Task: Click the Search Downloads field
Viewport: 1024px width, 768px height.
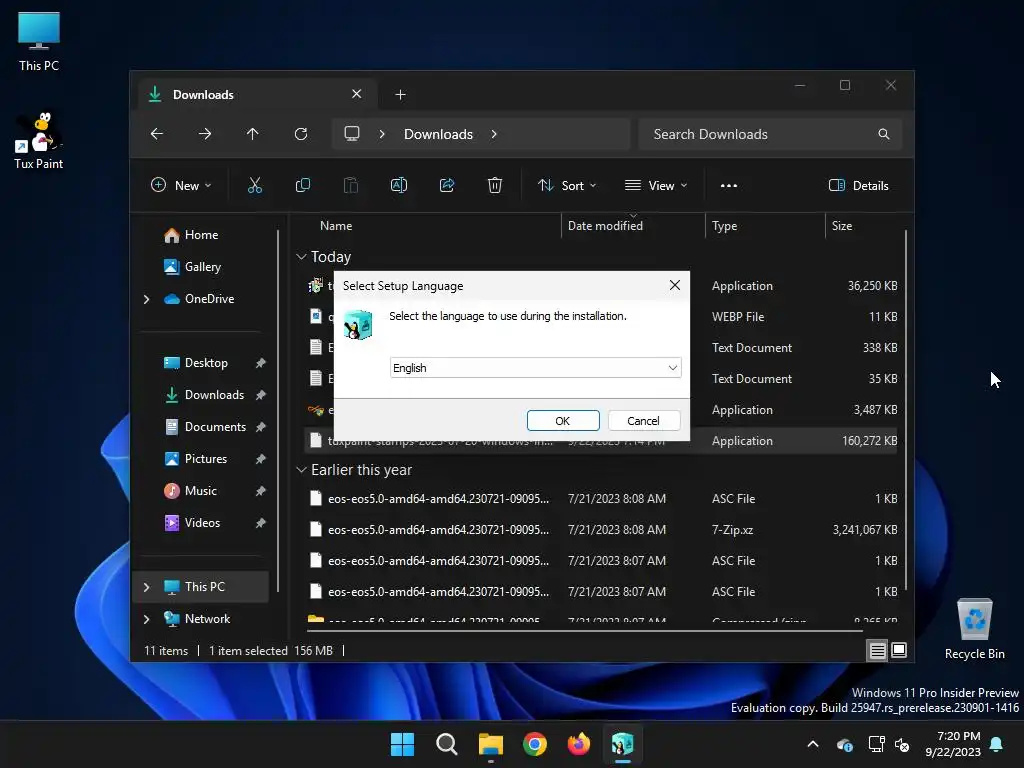Action: 771,134
